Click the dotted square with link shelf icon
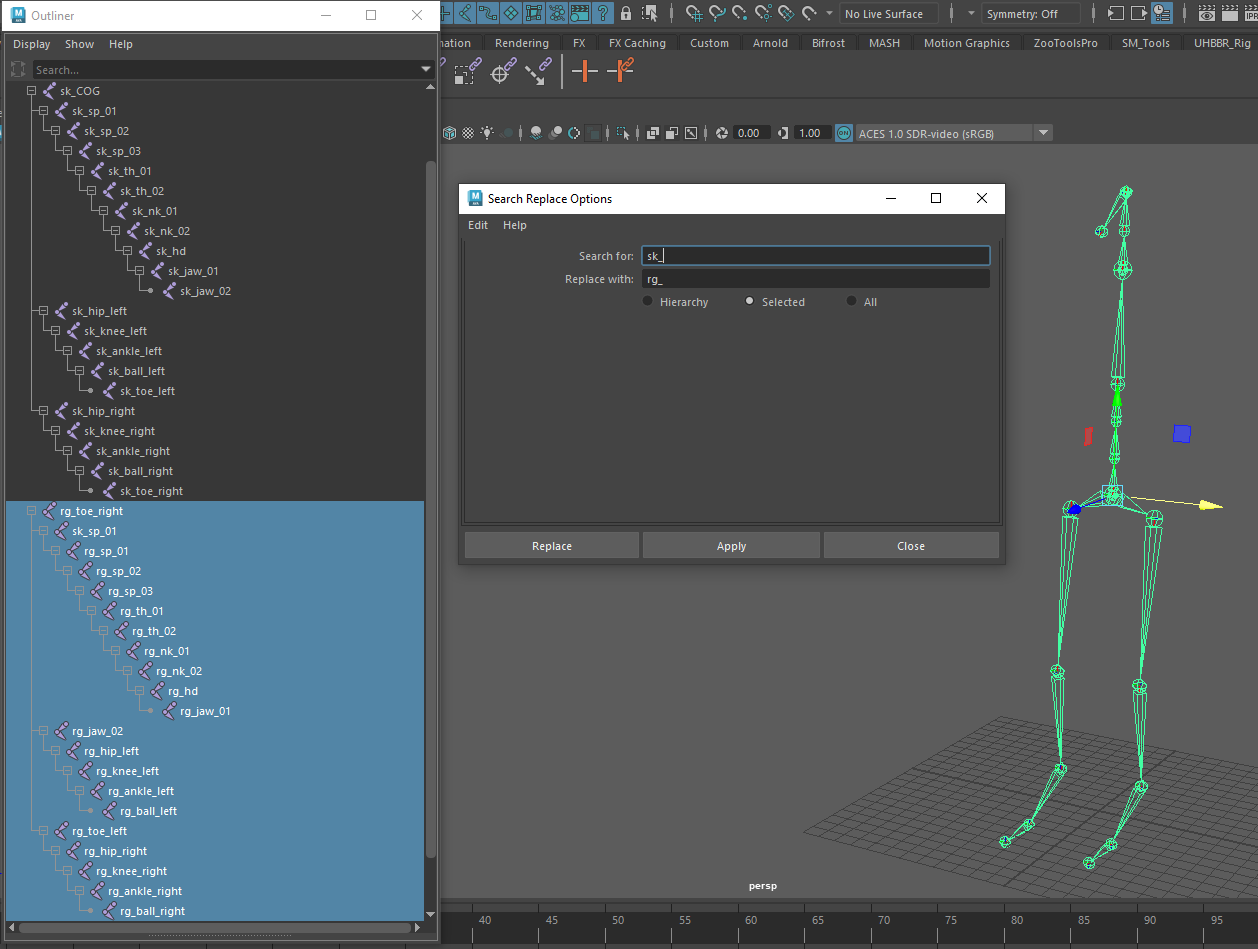Image resolution: width=1258 pixels, height=949 pixels. pyautogui.click(x=468, y=71)
